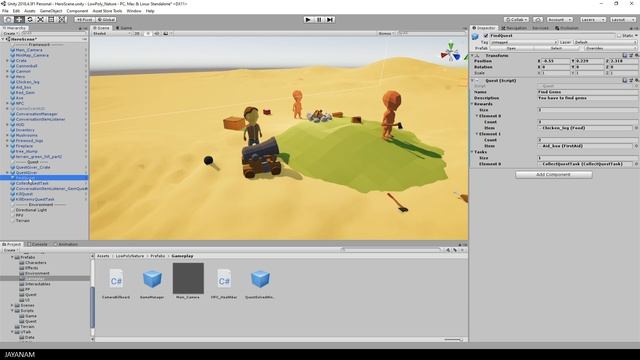The height and width of the screenshot is (360, 640).
Task: Select the Rotate tool in the toolbar
Action: click(x=29, y=20)
